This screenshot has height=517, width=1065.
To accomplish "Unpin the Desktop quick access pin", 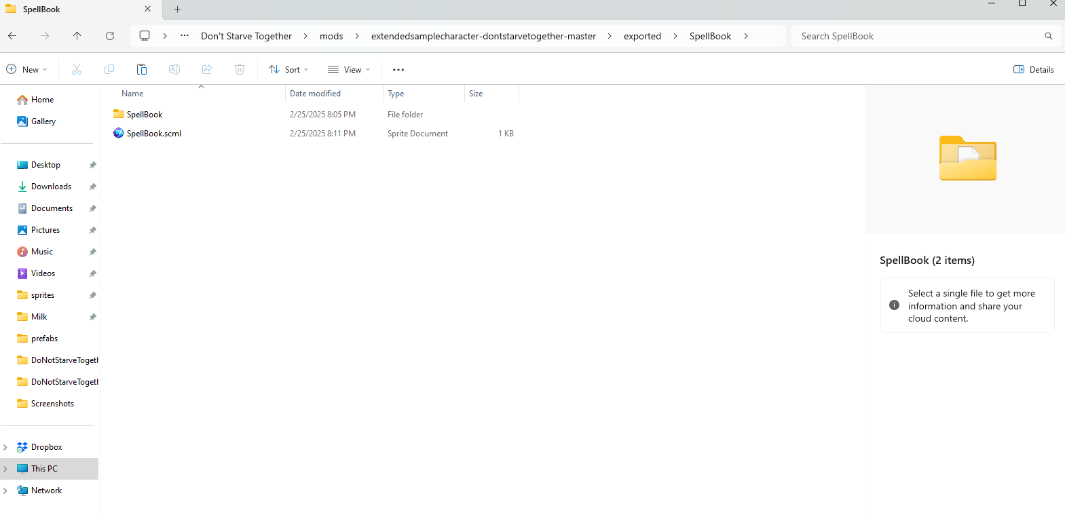I will (92, 165).
